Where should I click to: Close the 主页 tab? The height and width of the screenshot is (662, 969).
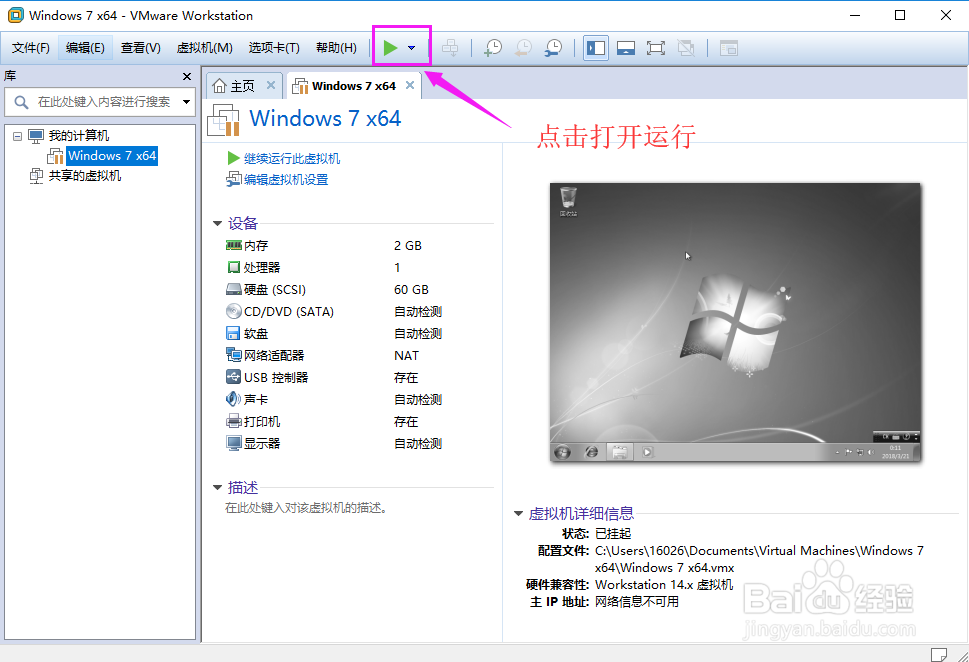(x=271, y=85)
